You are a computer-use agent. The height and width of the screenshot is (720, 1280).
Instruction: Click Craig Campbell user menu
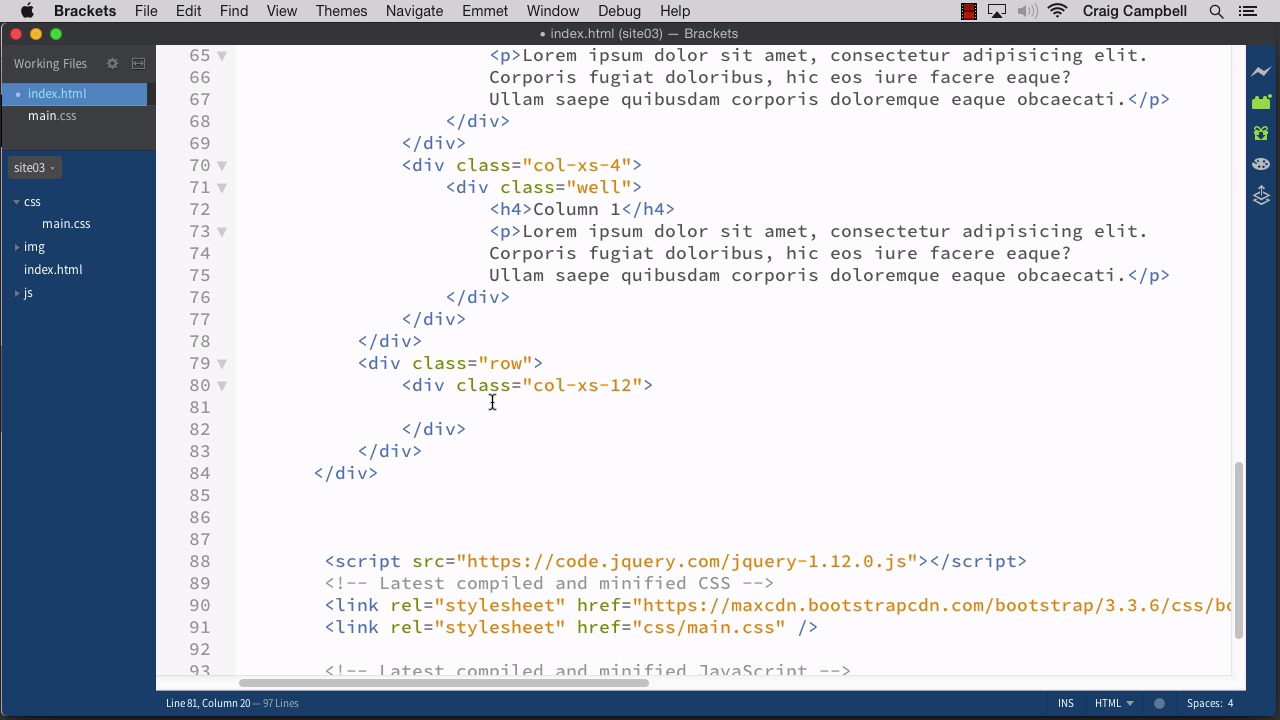1135,11
